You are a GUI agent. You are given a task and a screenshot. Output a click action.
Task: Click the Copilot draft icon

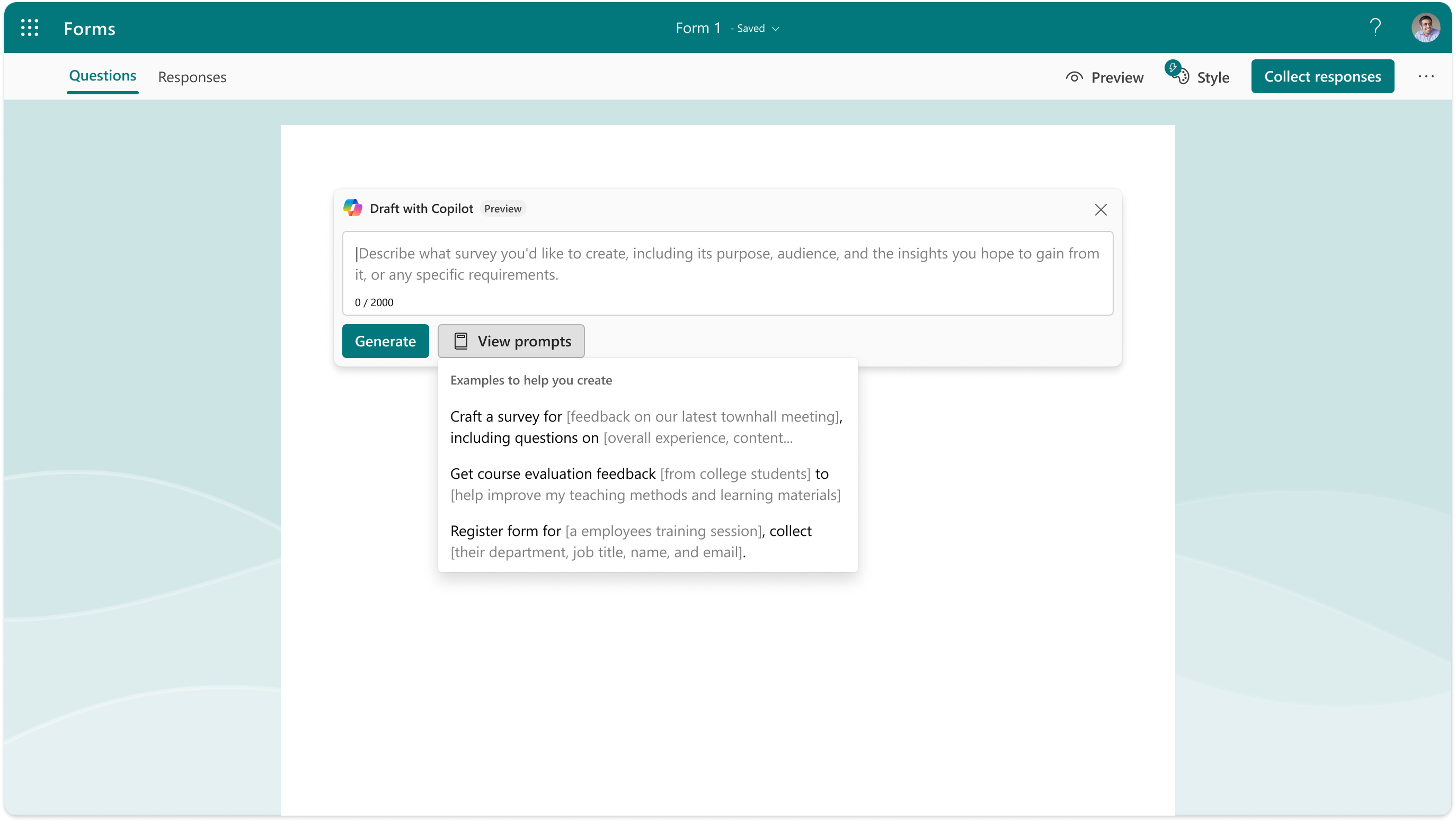point(355,208)
